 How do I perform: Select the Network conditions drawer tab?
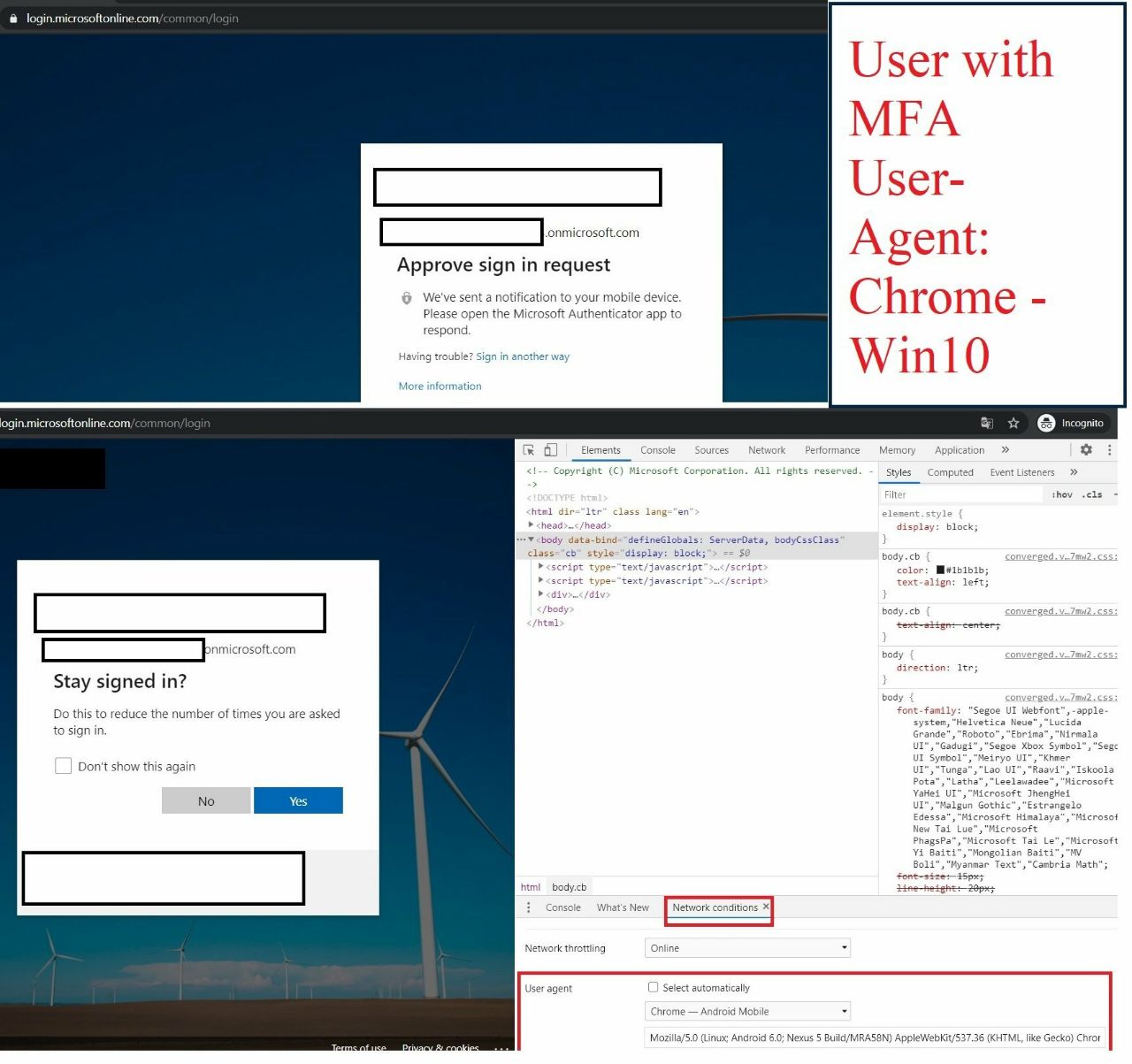pyautogui.click(x=715, y=908)
